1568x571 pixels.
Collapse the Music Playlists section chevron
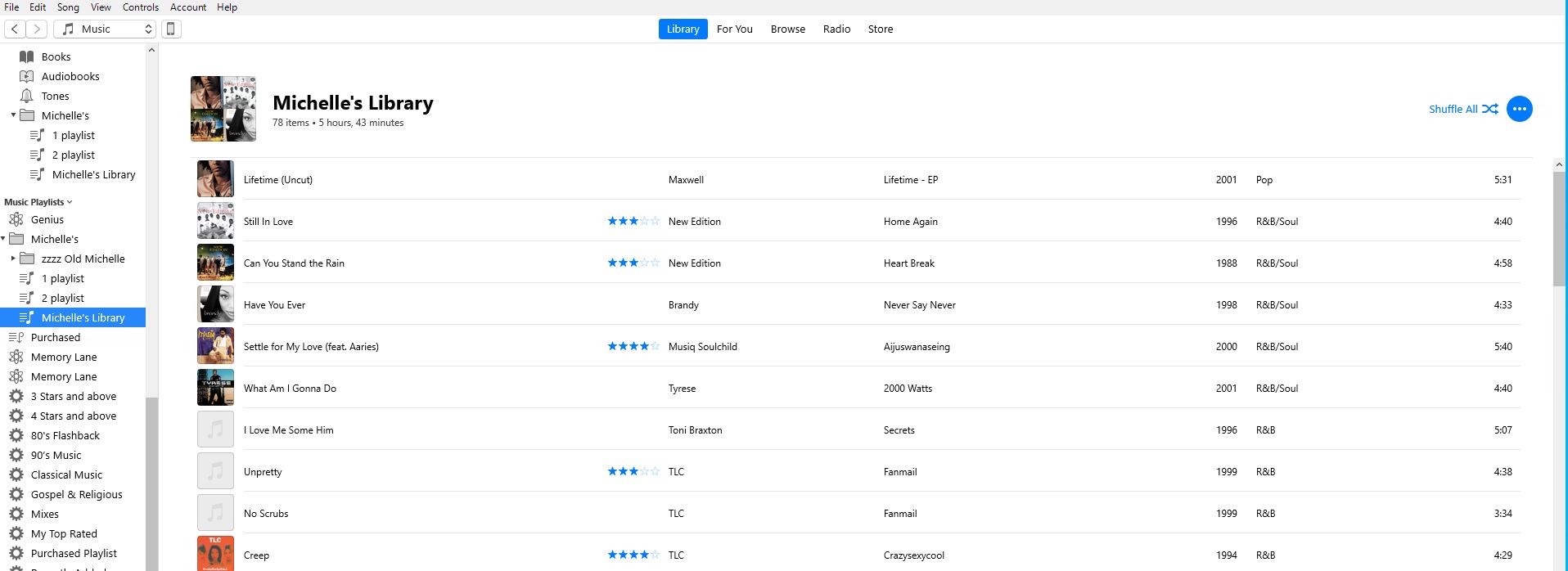[x=70, y=202]
